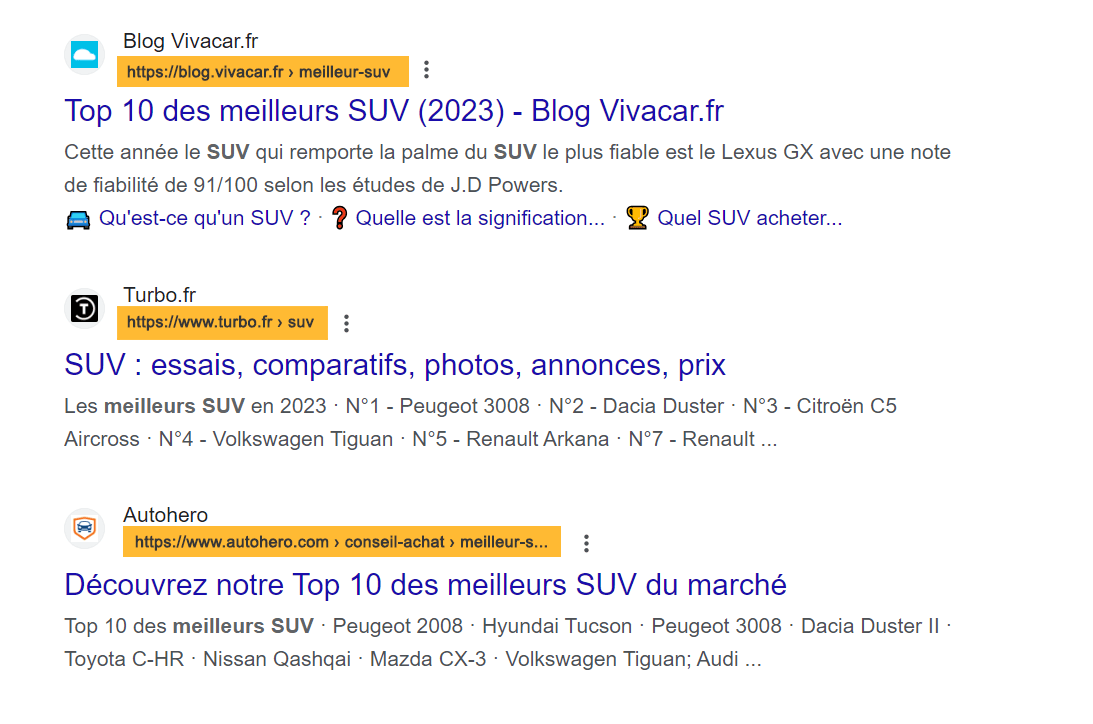Open the three-dot menu for the Vivacar result
The image size is (1093, 724).
[x=428, y=70]
